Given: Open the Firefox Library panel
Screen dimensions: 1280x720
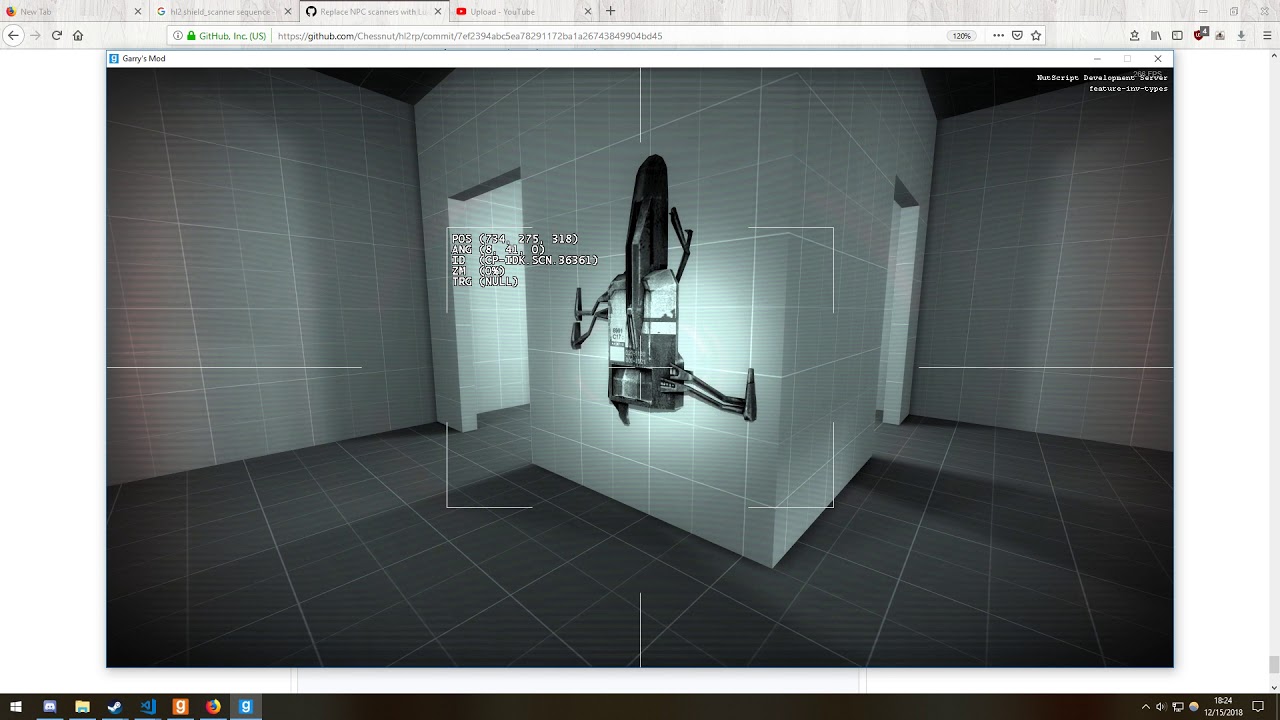Looking at the screenshot, I should click(x=1157, y=36).
